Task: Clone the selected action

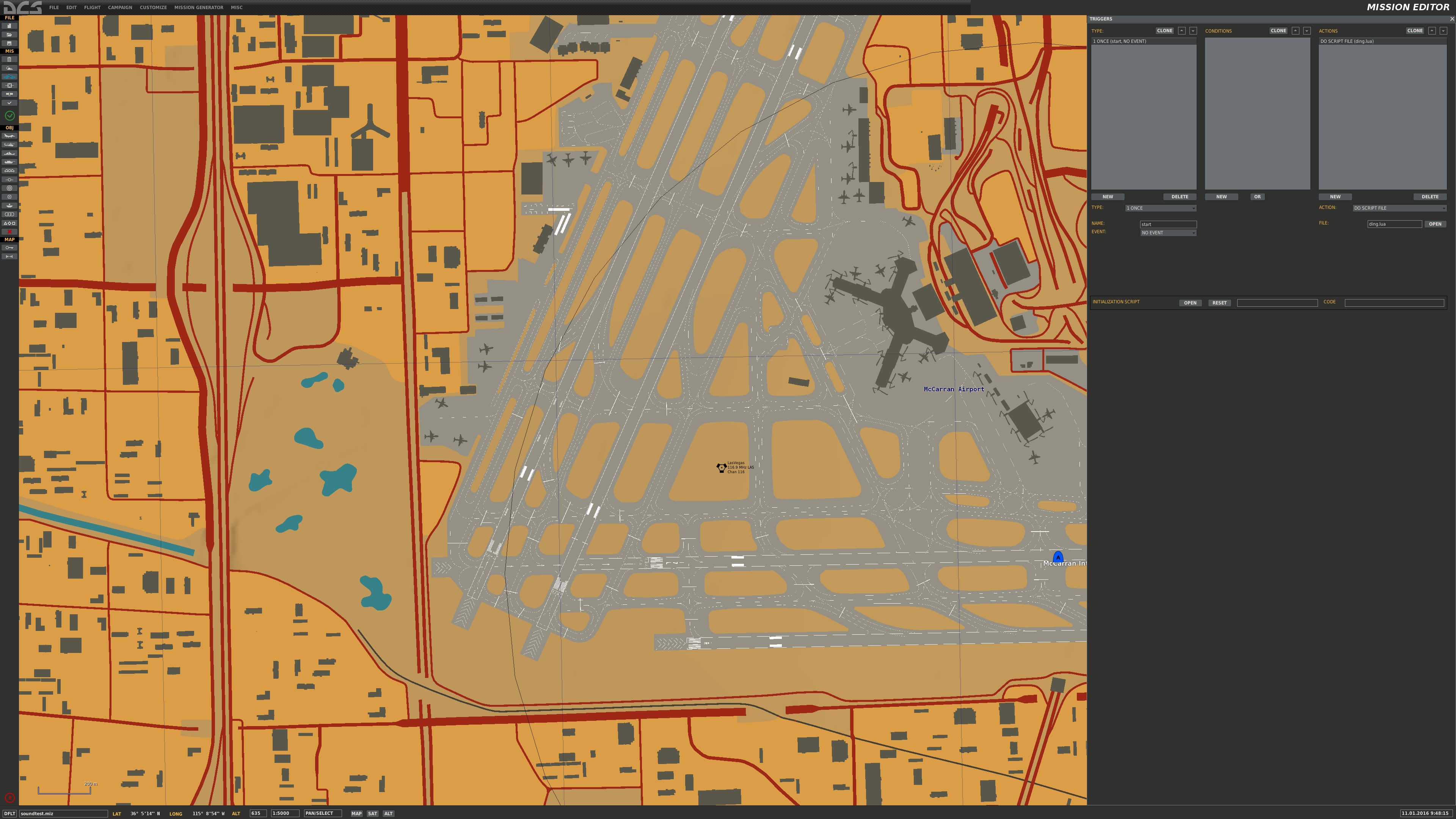Action: [x=1415, y=30]
